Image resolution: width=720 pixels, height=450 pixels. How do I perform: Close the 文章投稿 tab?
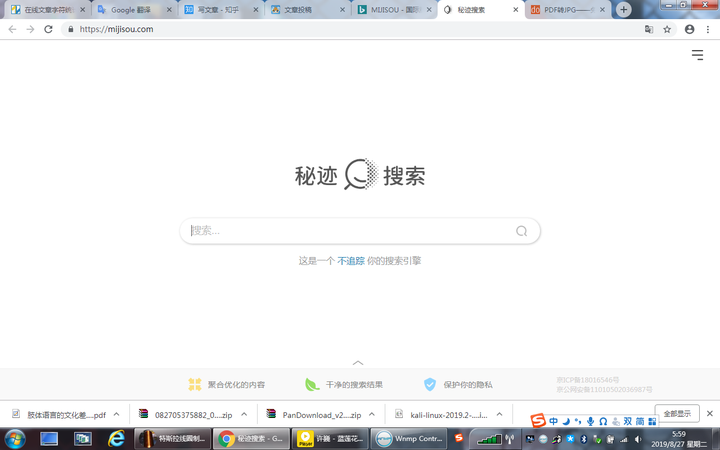[343, 10]
